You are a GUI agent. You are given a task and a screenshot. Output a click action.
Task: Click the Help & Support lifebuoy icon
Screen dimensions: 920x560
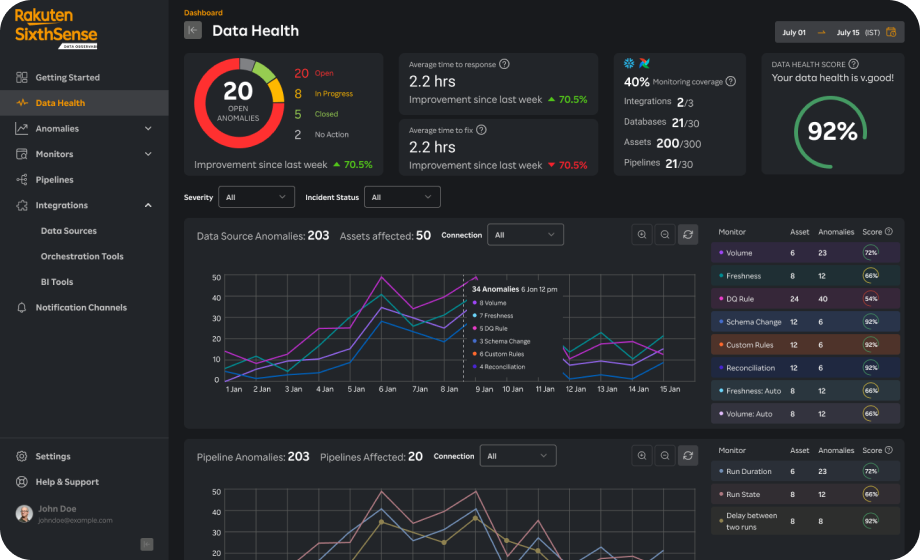[x=22, y=482]
